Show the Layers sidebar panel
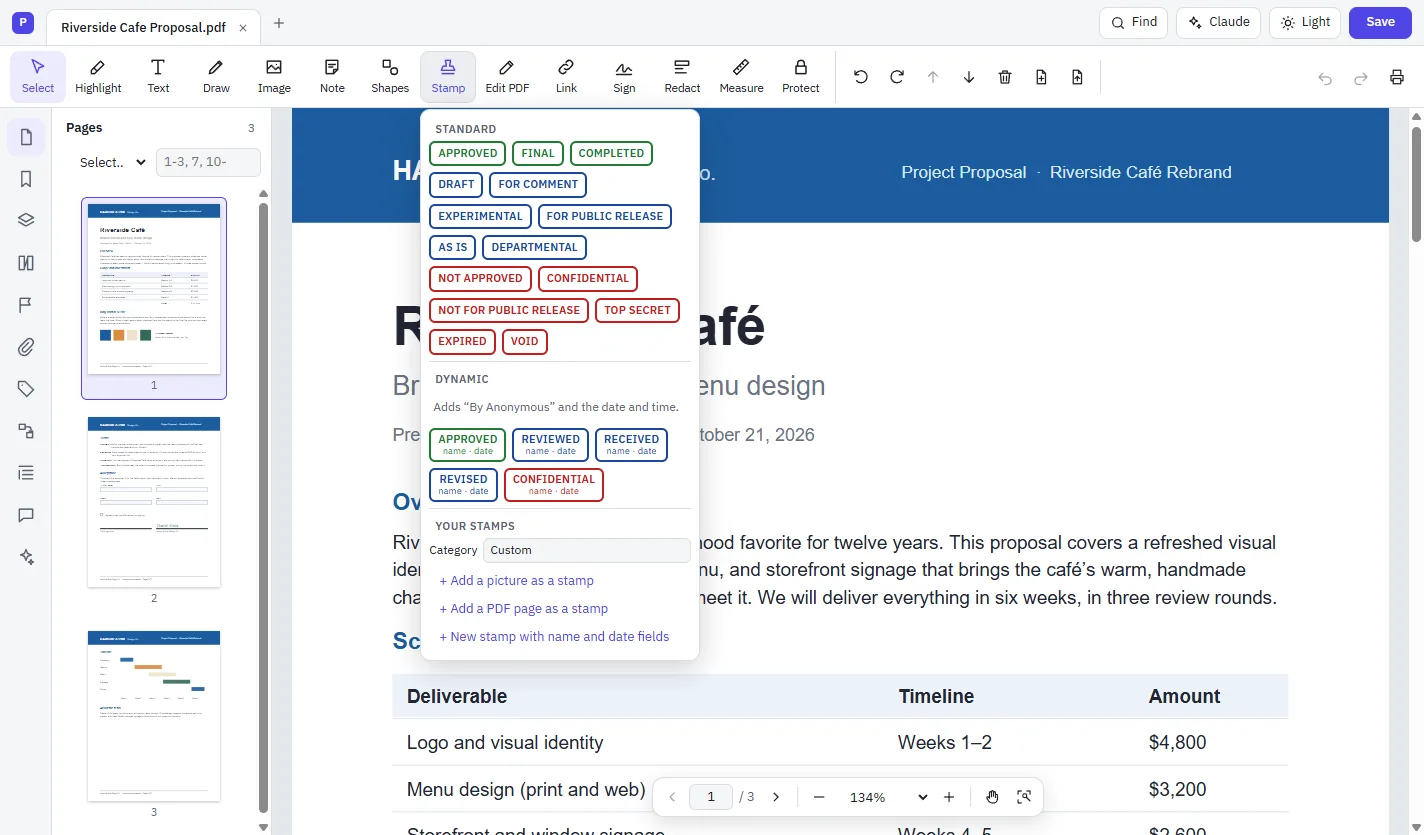Image resolution: width=1424 pixels, height=835 pixels. click(x=26, y=221)
